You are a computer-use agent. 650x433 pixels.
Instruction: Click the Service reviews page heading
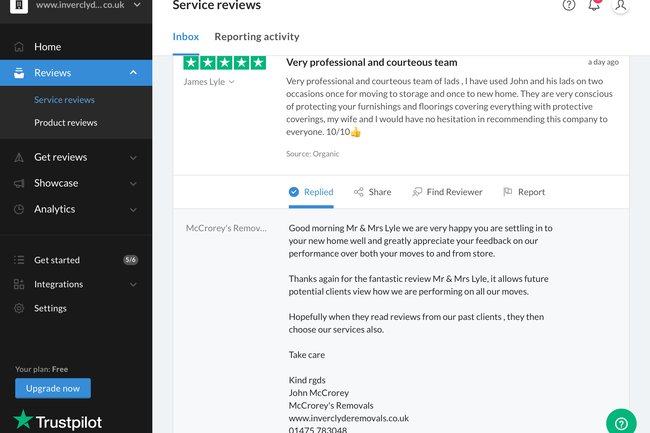[217, 5]
